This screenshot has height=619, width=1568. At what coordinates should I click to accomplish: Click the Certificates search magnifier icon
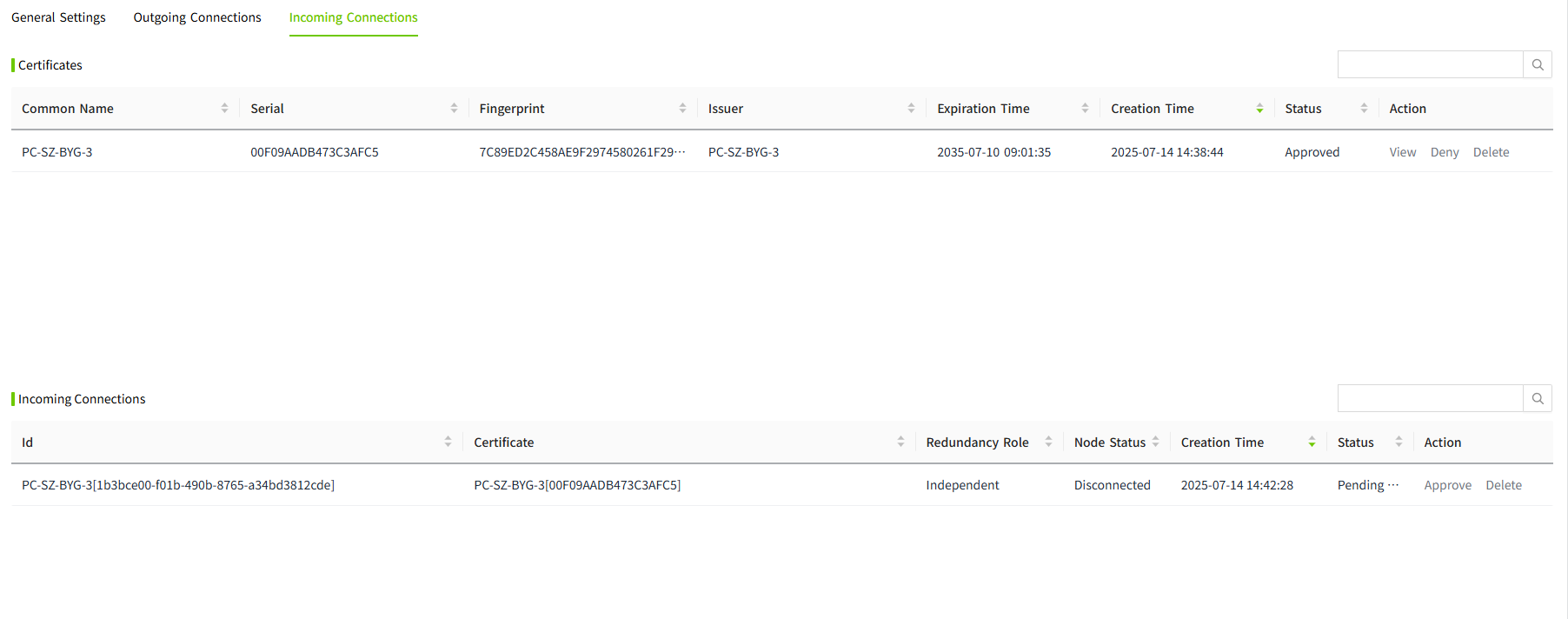1537,65
